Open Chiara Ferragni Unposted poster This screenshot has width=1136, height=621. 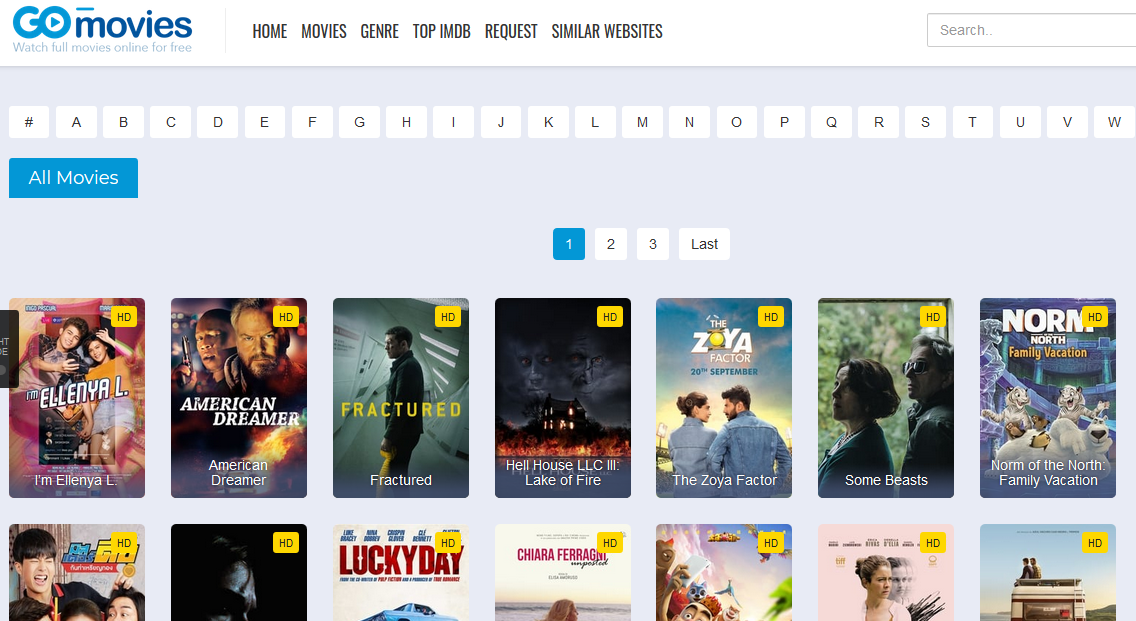click(563, 572)
